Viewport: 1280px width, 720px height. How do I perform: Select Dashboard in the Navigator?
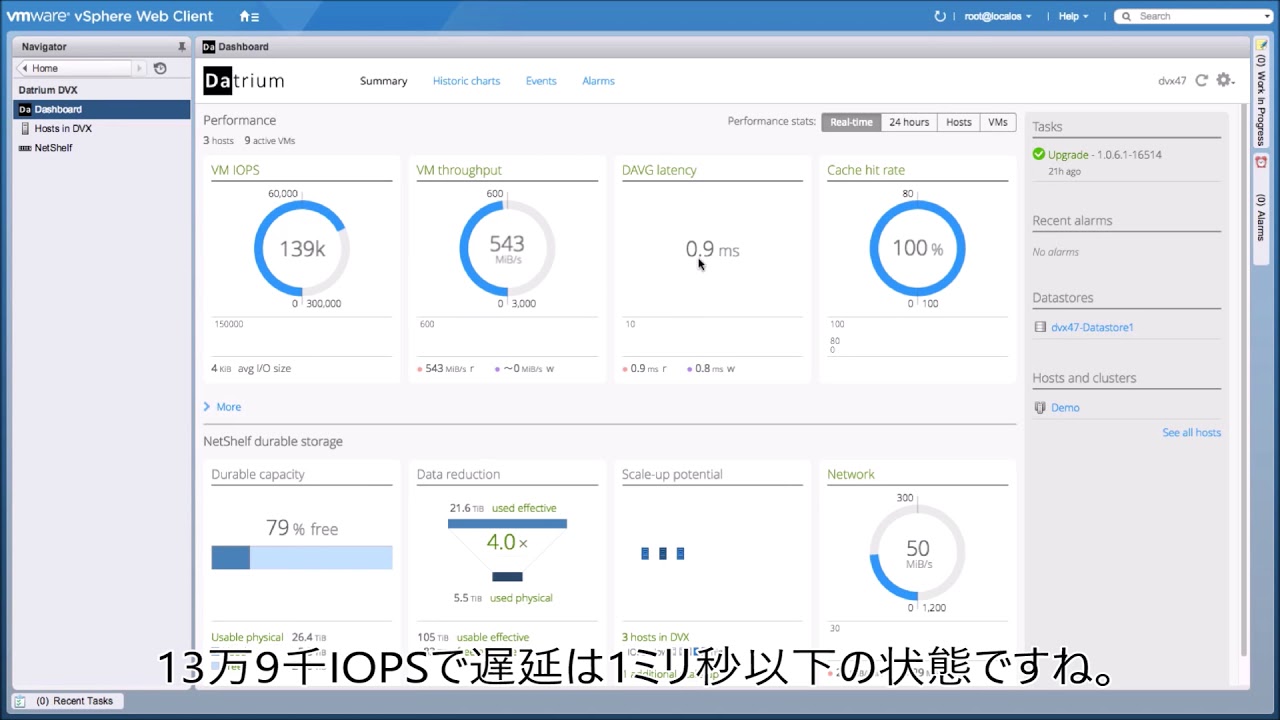[102, 109]
